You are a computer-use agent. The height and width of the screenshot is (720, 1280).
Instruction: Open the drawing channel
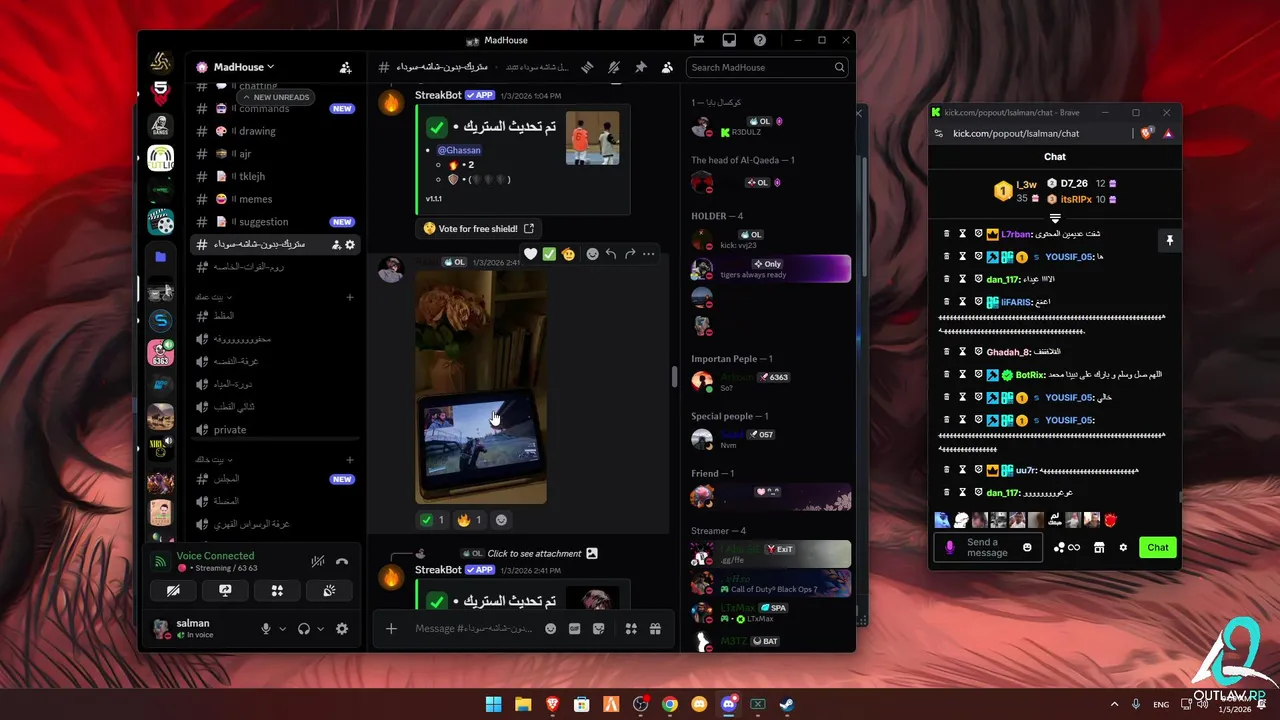coord(274,131)
